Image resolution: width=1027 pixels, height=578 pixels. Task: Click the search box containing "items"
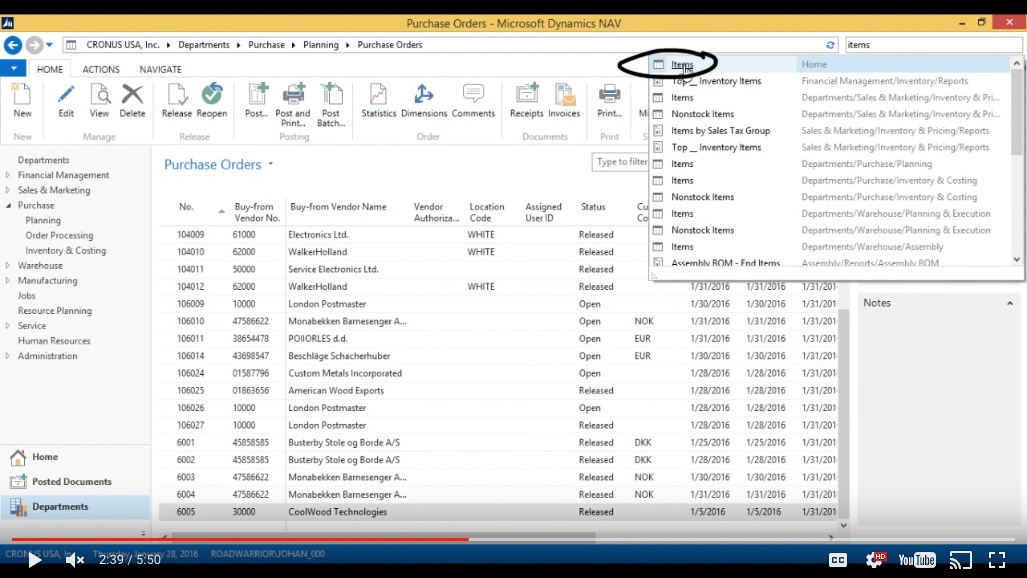(x=933, y=45)
